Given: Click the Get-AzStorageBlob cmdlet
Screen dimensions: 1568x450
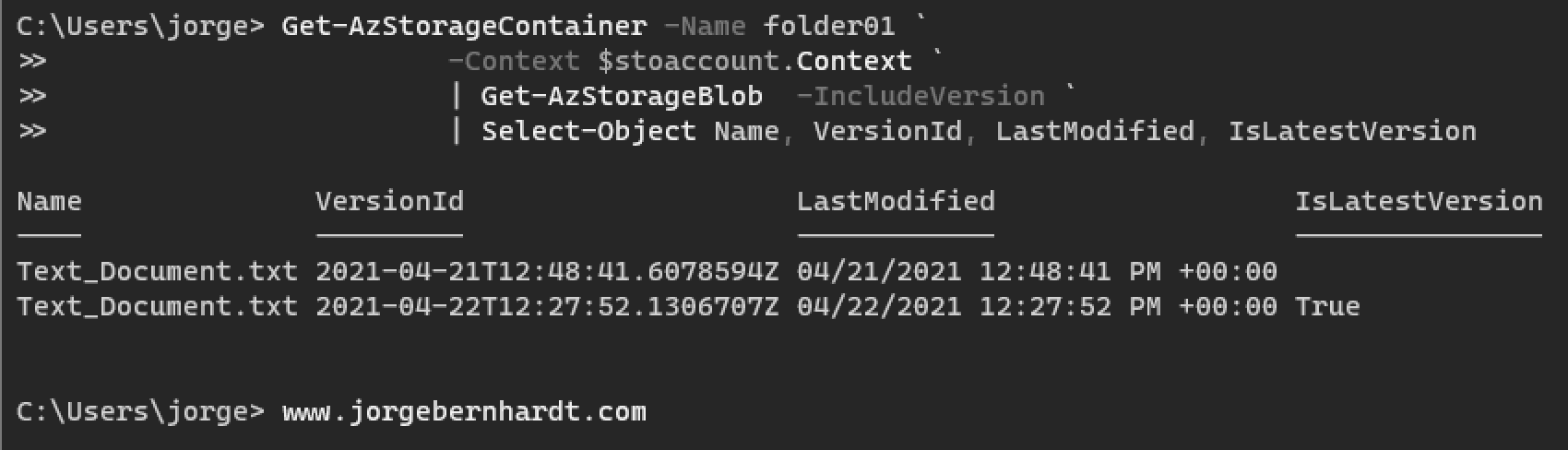Looking at the screenshot, I should [622, 96].
